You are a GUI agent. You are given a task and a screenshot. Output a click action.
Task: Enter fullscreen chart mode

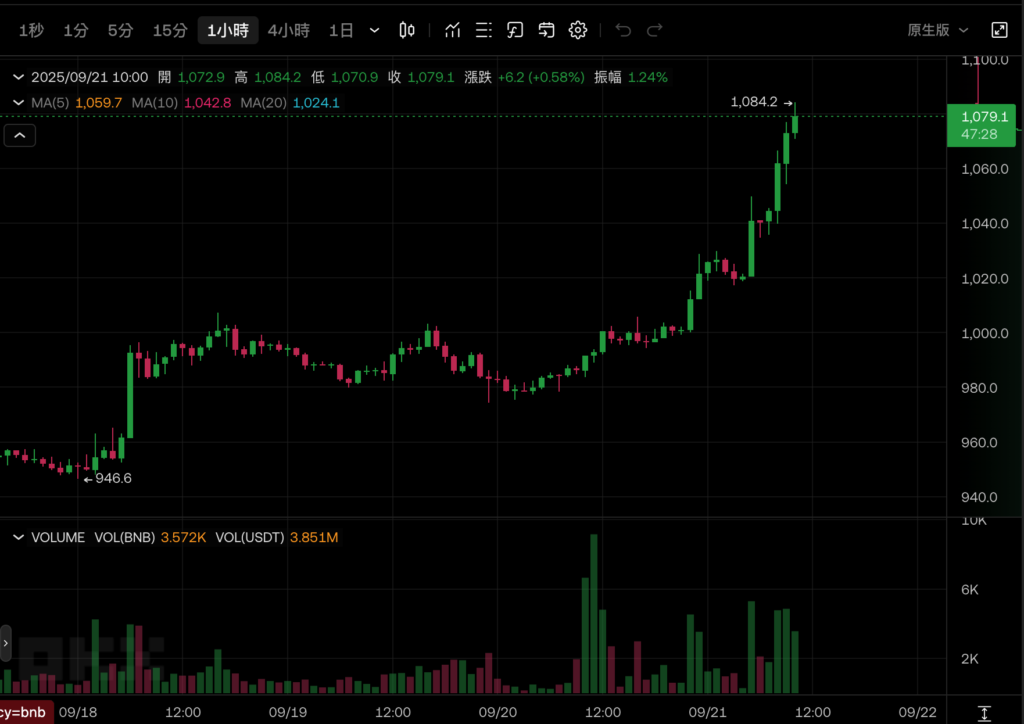tap(999, 30)
